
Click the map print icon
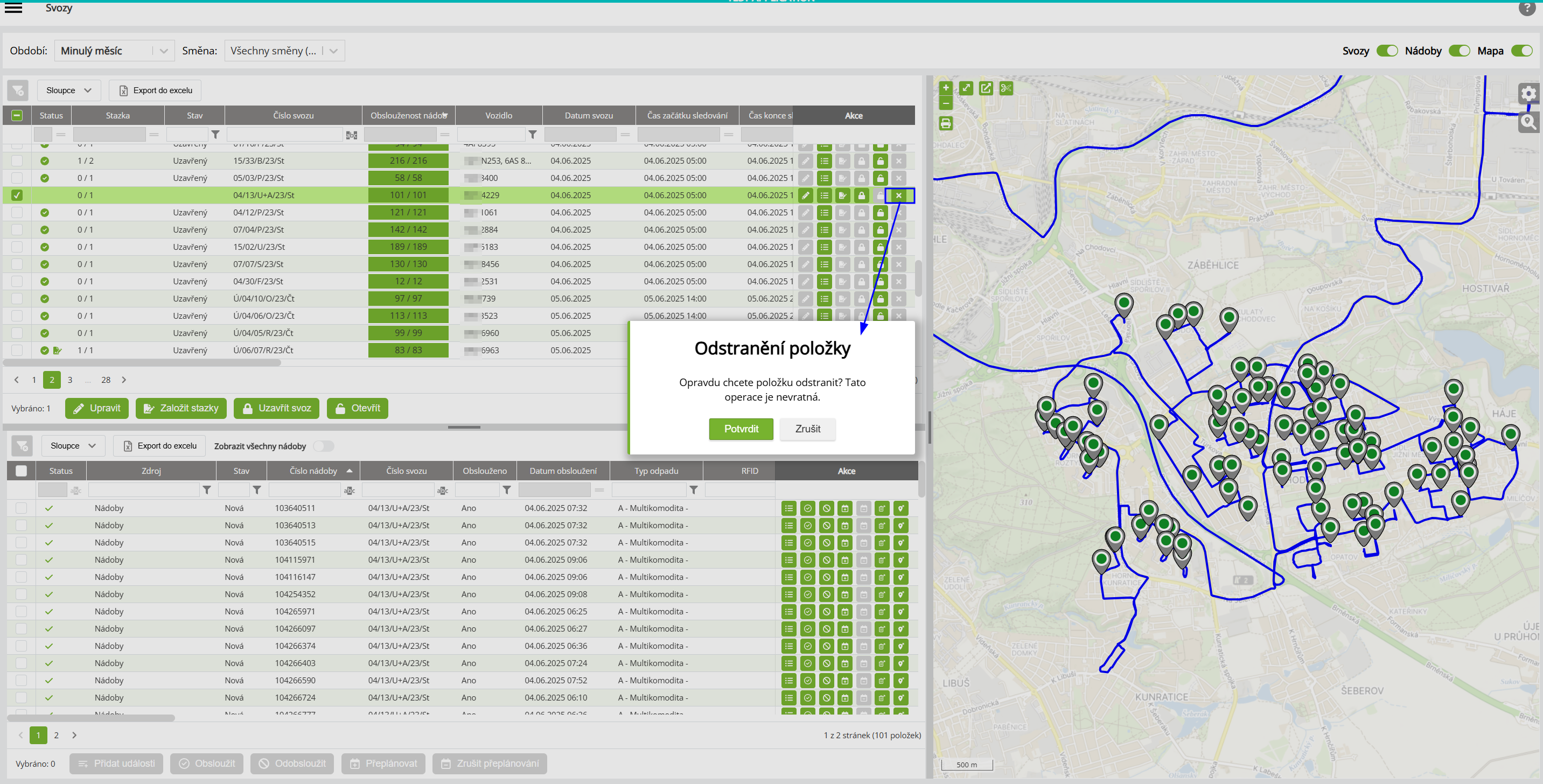[x=945, y=123]
